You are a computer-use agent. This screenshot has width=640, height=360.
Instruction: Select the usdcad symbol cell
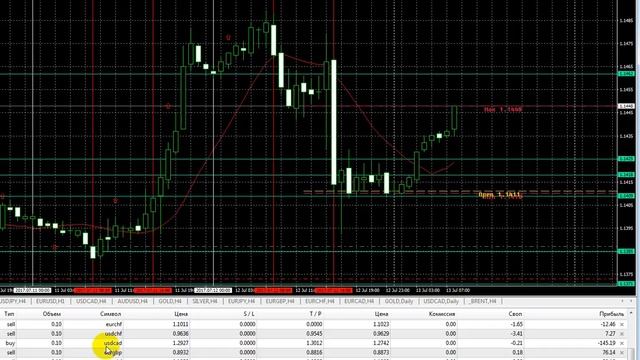[113, 343]
